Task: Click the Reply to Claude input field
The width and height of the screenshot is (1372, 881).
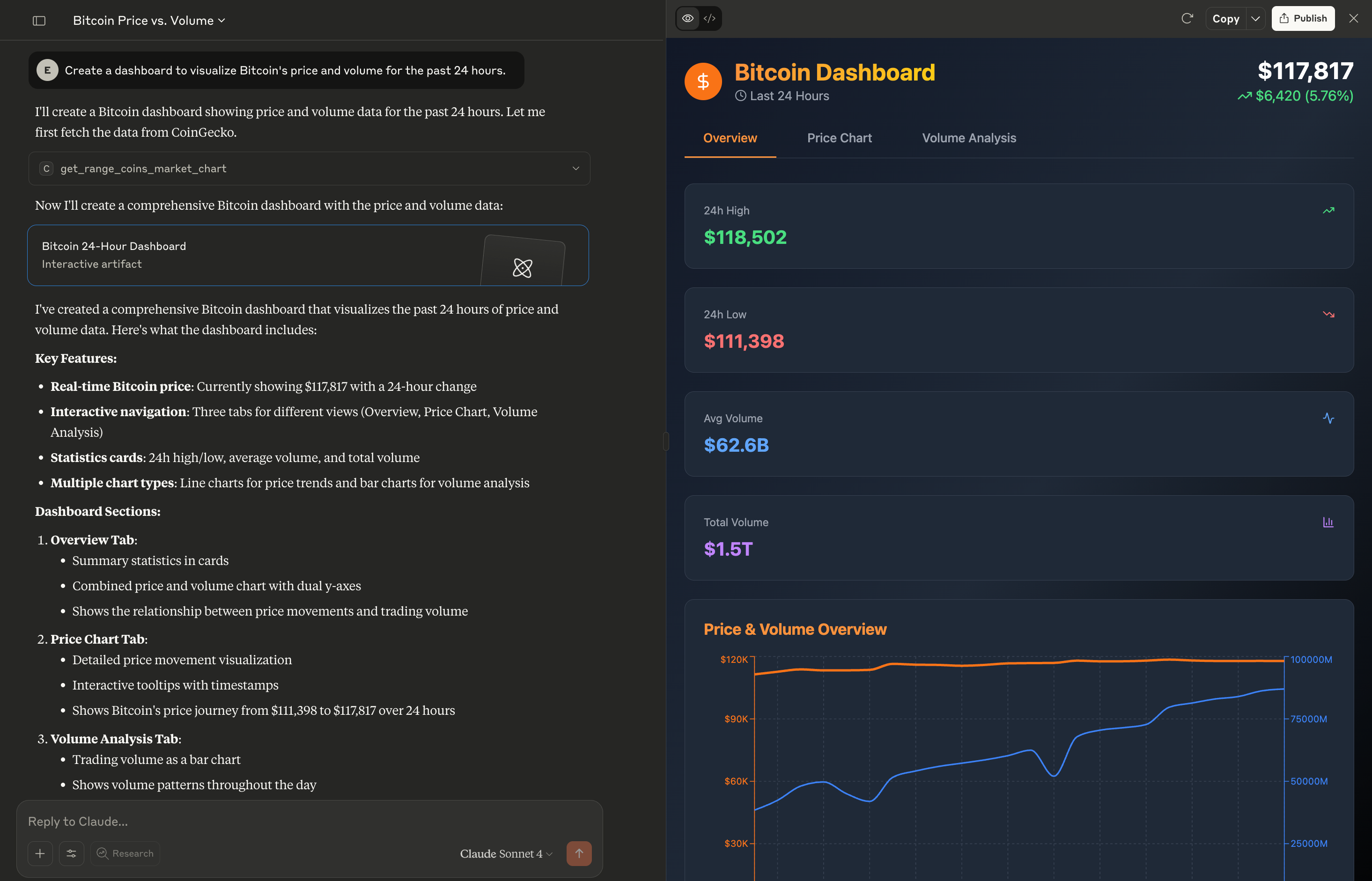Action: click(x=309, y=821)
